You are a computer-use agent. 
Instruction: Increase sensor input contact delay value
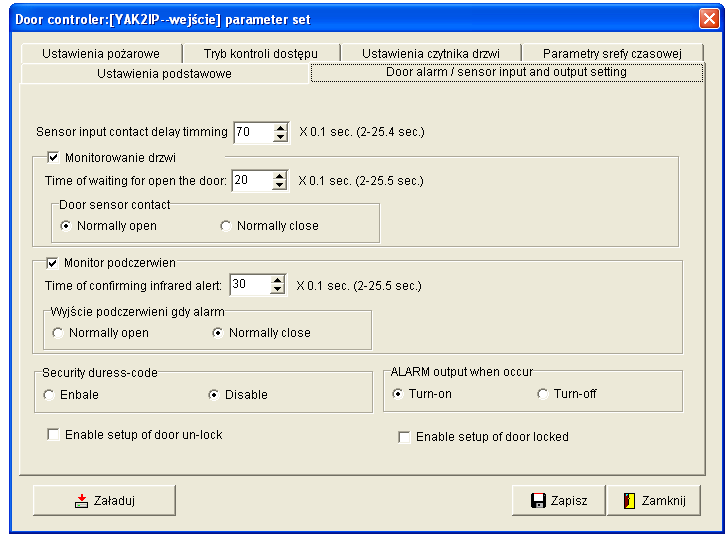pyautogui.click(x=280, y=128)
